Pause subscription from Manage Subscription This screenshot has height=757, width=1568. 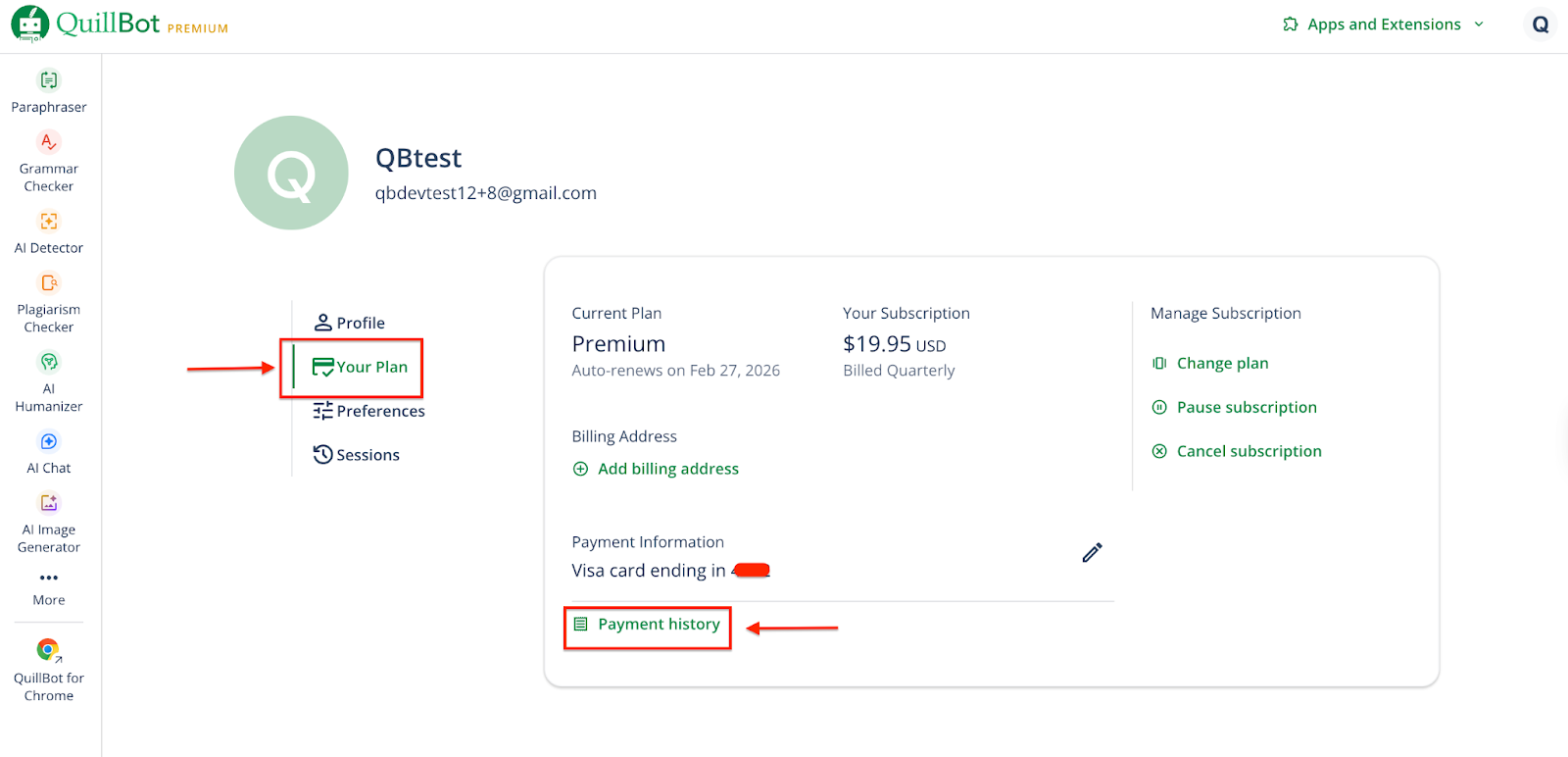(1246, 408)
